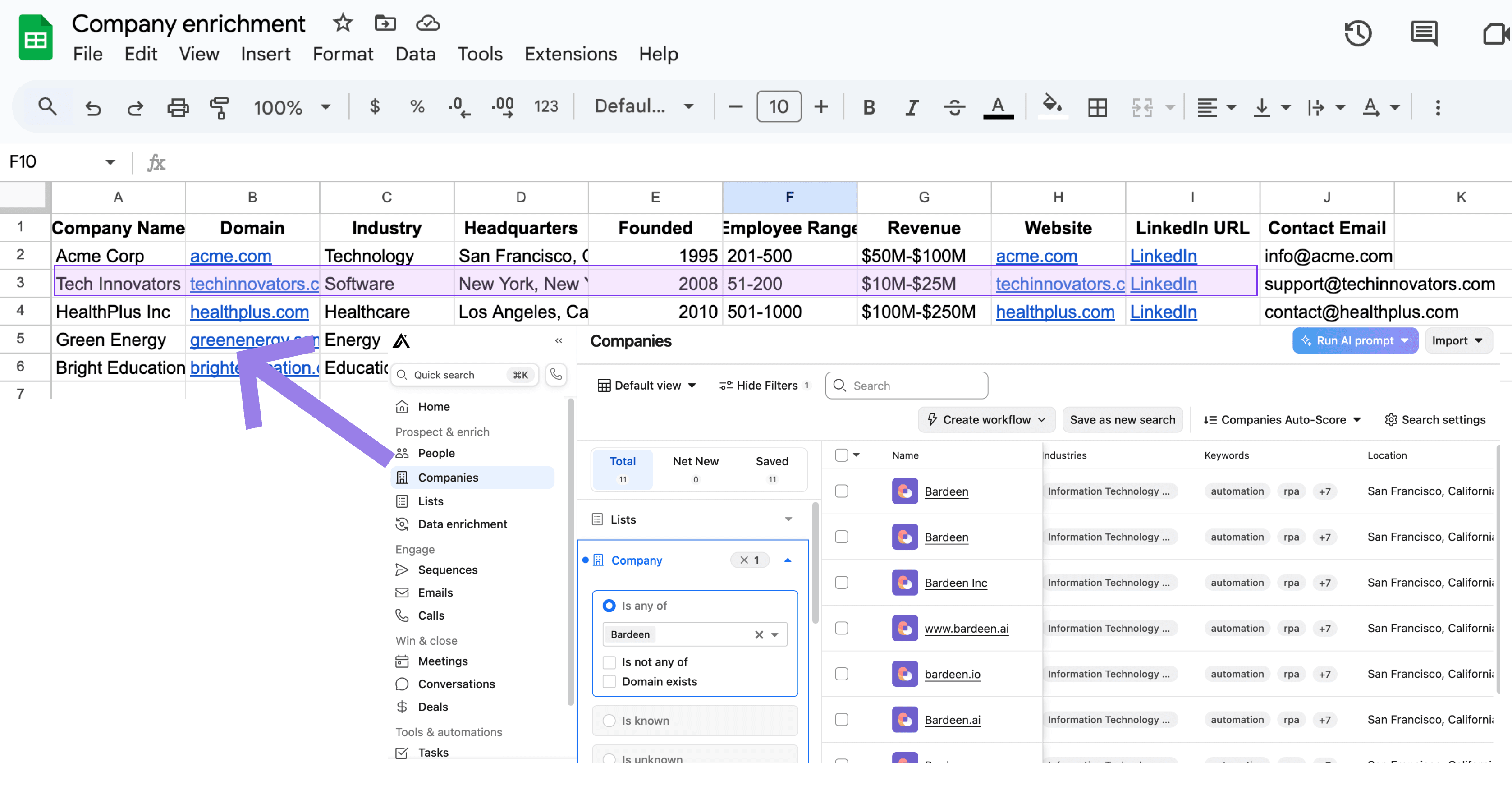
Task: Open the zoom 100% dropdown
Action: (292, 107)
